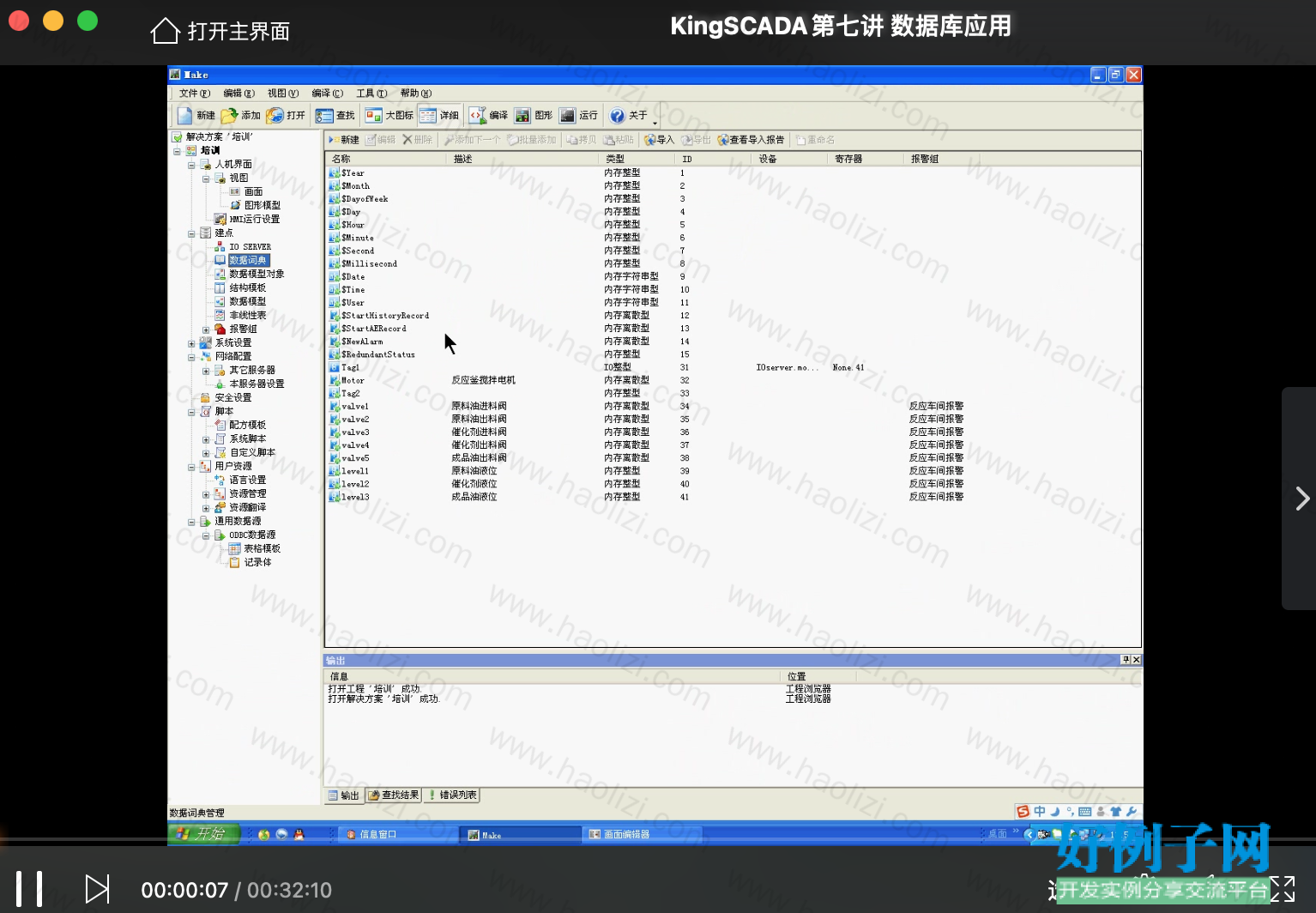Open the 工具 menu
This screenshot has width=1316, height=913.
click(371, 94)
